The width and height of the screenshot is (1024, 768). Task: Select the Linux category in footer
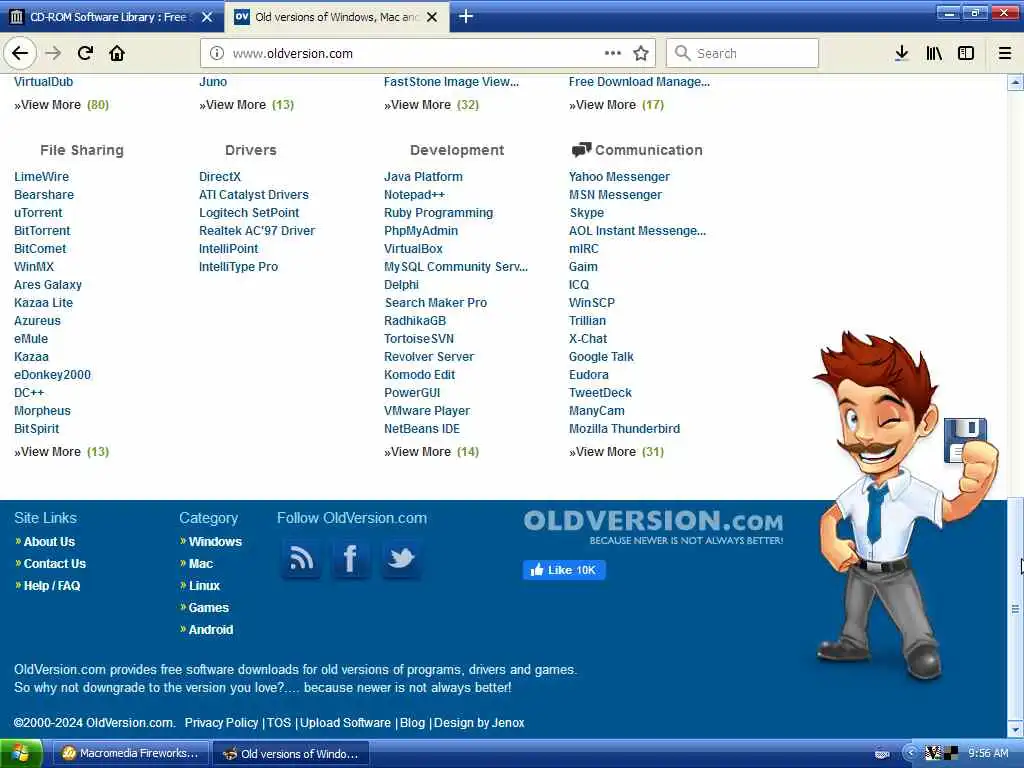tap(204, 586)
